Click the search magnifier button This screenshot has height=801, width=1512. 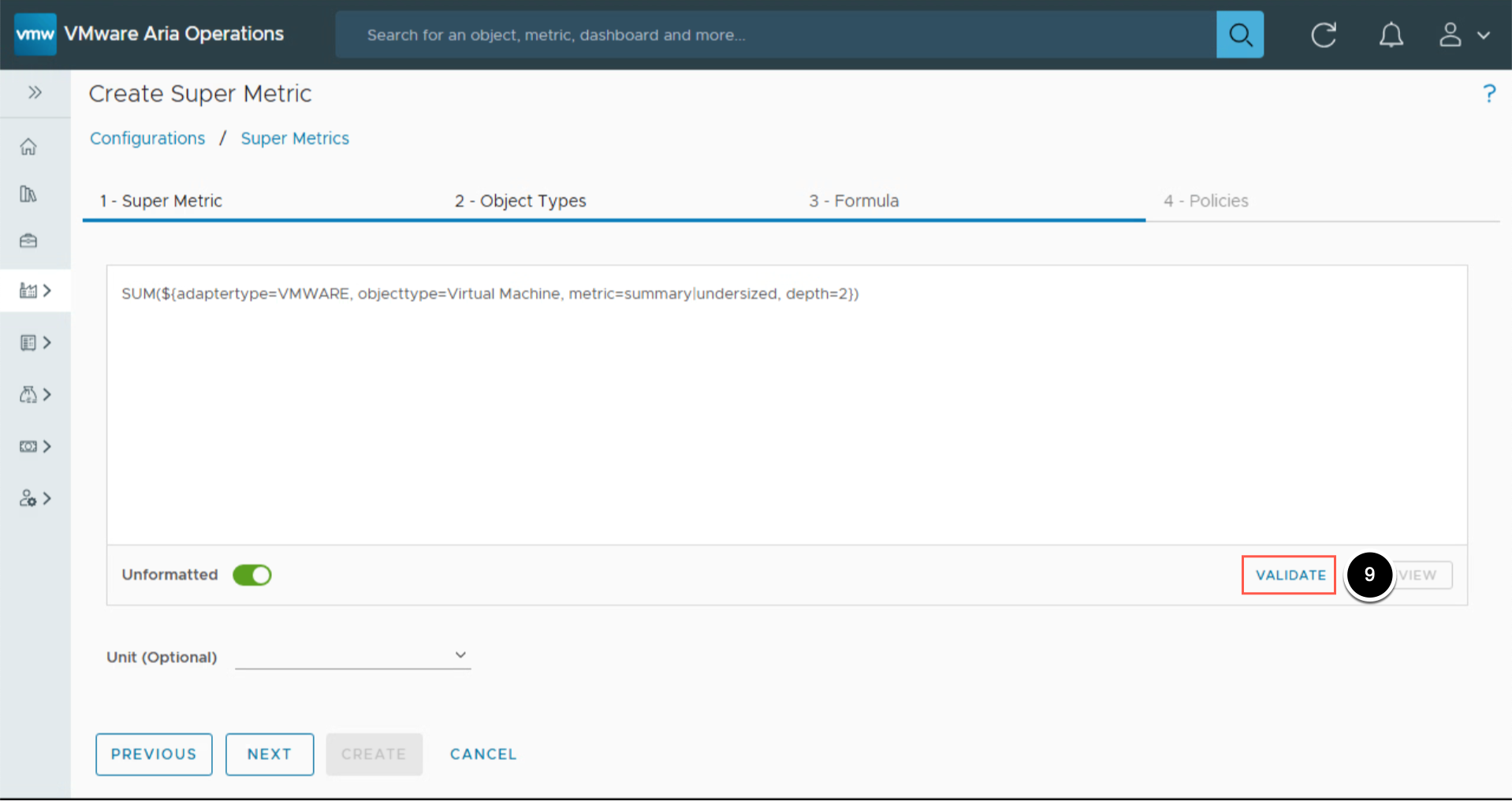[1239, 35]
